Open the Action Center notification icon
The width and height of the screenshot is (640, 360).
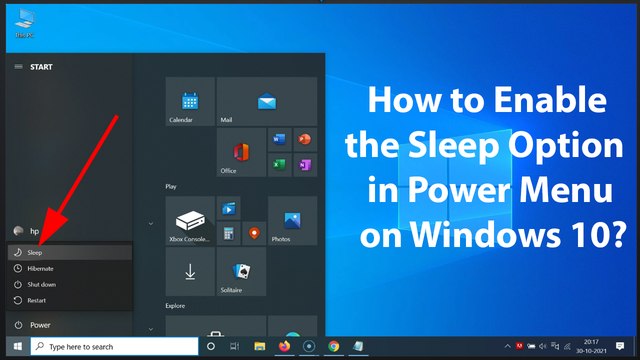point(620,347)
